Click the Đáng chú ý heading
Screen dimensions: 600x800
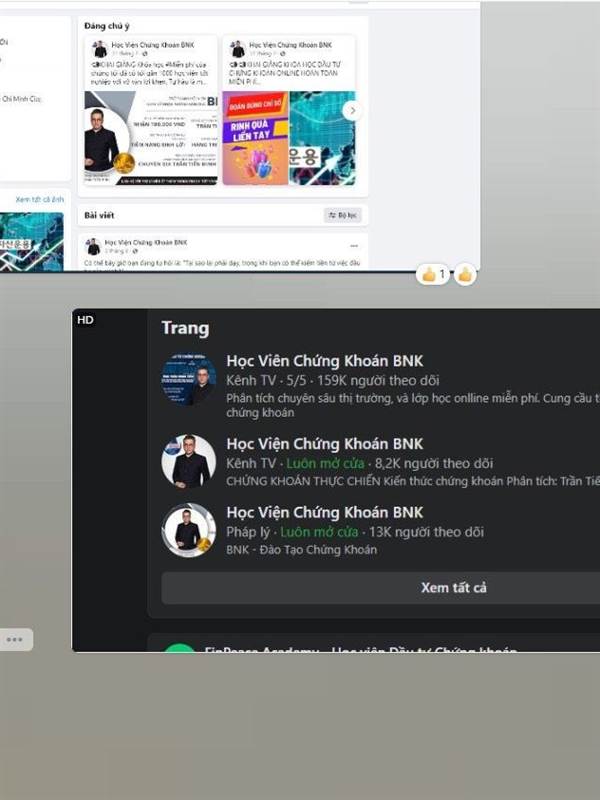tap(107, 26)
